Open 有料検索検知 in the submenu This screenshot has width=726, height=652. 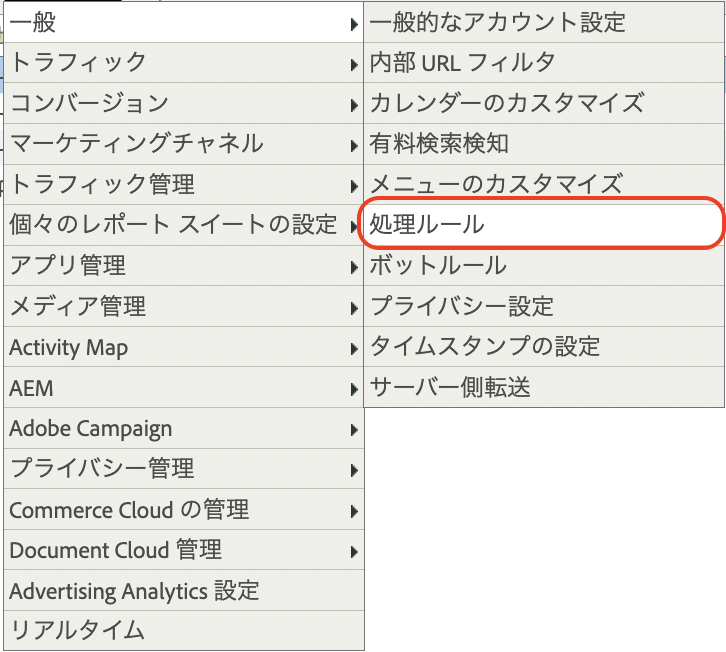[x=544, y=144]
